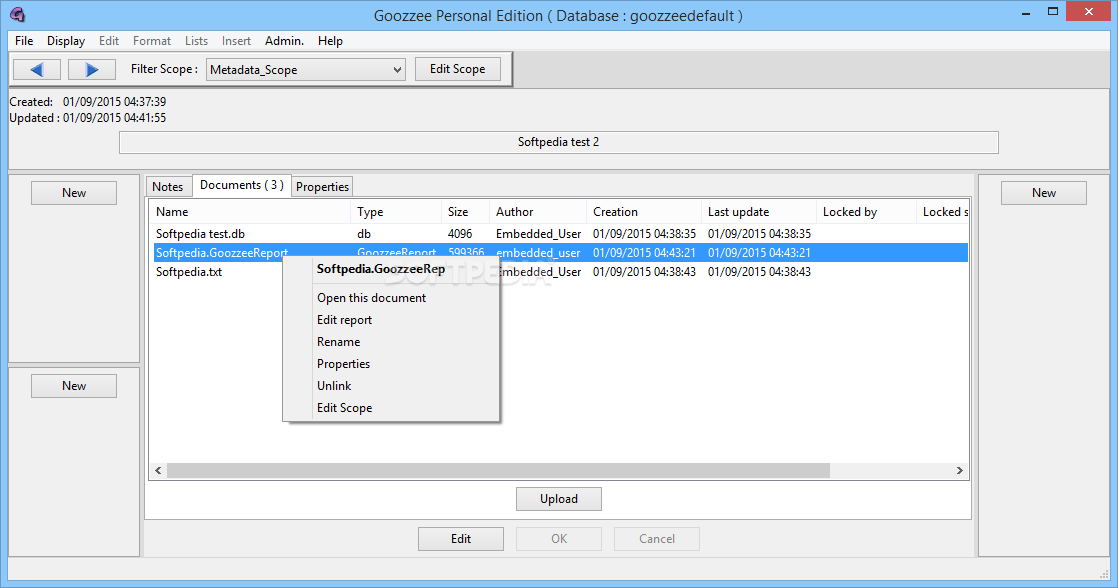Click the Cancel button

point(657,539)
